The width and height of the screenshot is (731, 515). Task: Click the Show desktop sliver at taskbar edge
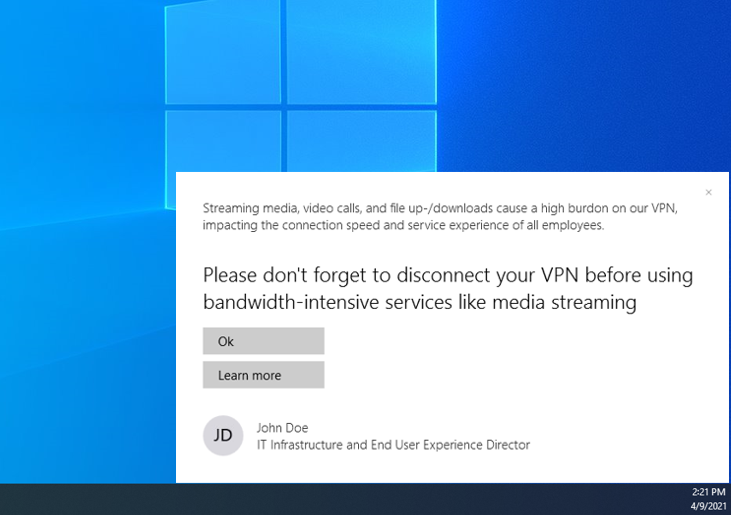tap(729, 499)
